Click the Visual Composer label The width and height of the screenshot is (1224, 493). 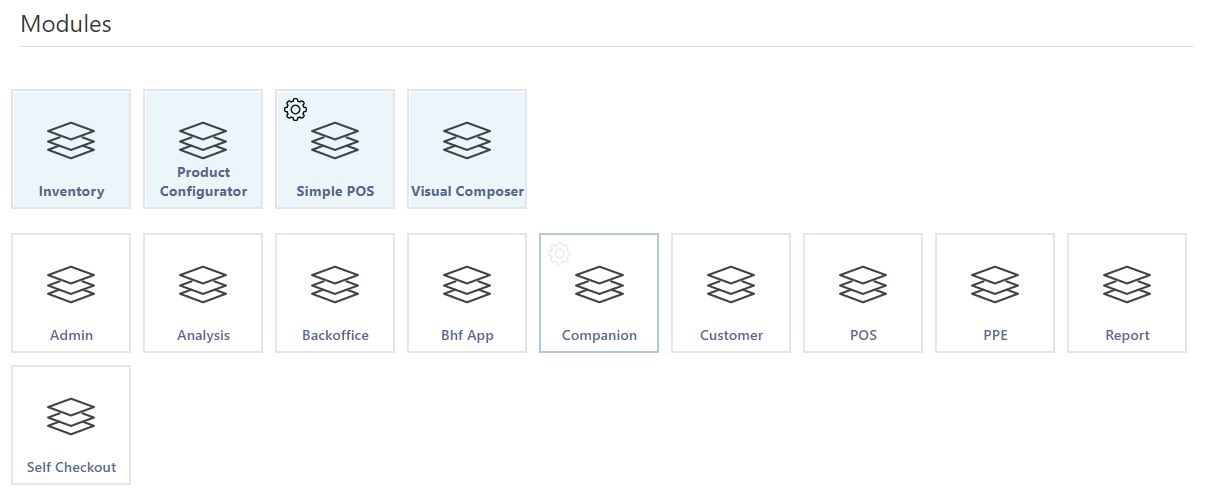point(467,191)
